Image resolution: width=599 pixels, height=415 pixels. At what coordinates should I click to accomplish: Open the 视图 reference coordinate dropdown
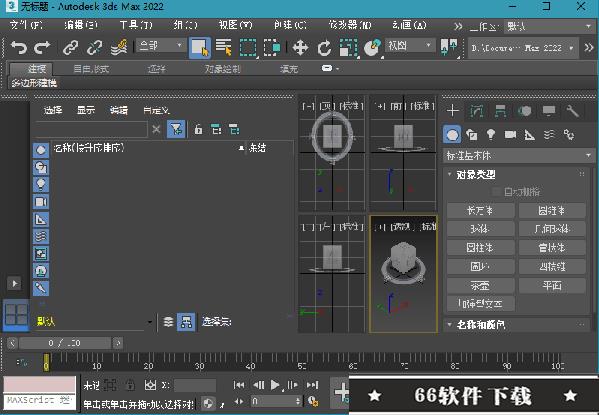coord(410,45)
